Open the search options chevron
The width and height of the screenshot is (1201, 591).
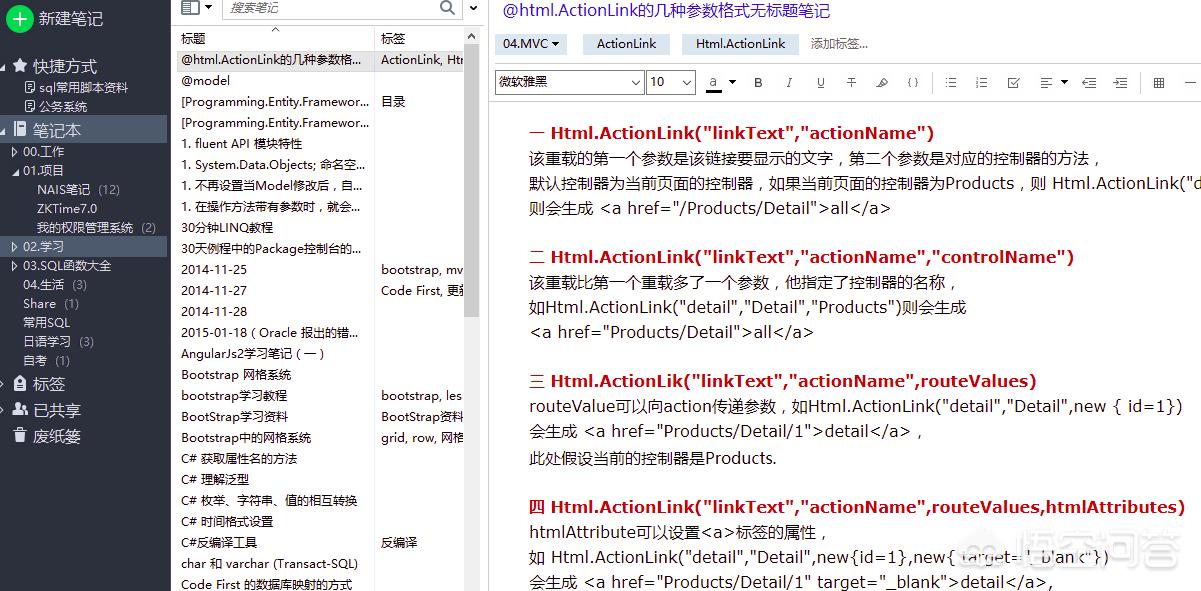tap(474, 8)
